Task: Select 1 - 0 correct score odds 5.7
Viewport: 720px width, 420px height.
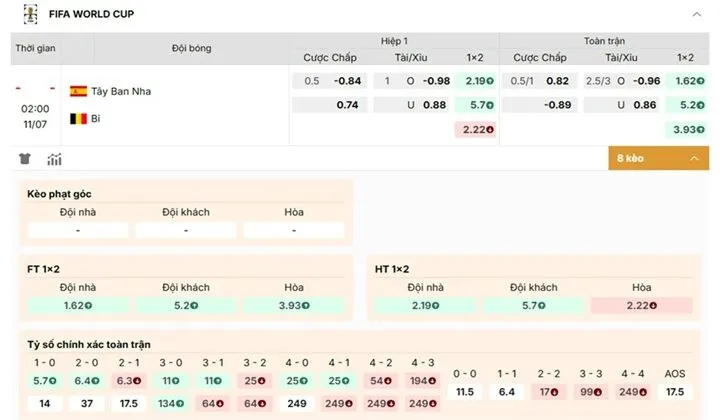Action: 45,381
